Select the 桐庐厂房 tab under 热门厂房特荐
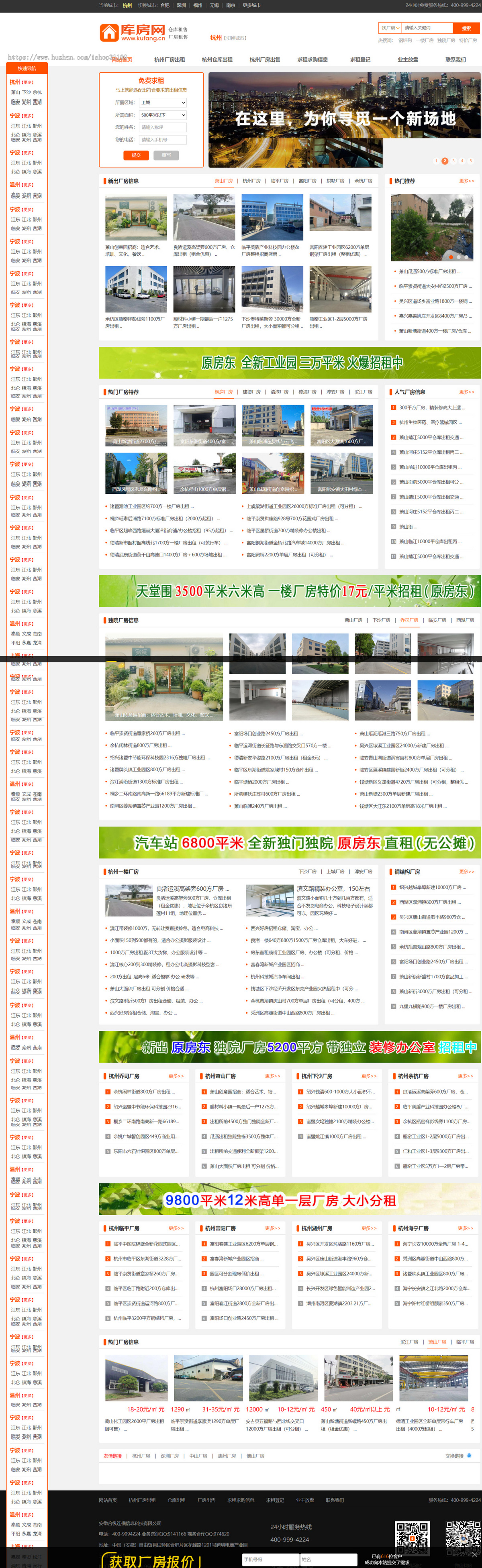The width and height of the screenshot is (482, 1568). 224,392
